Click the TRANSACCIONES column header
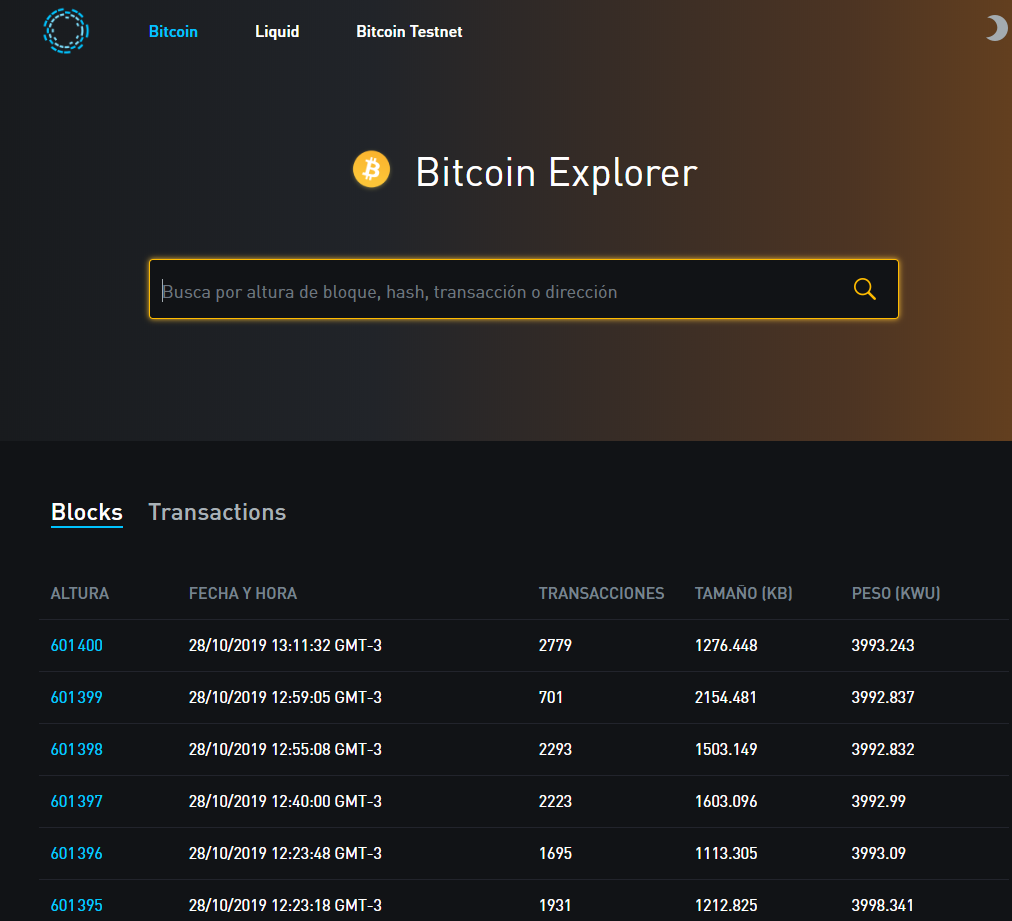This screenshot has width=1012, height=921. [x=602, y=594]
